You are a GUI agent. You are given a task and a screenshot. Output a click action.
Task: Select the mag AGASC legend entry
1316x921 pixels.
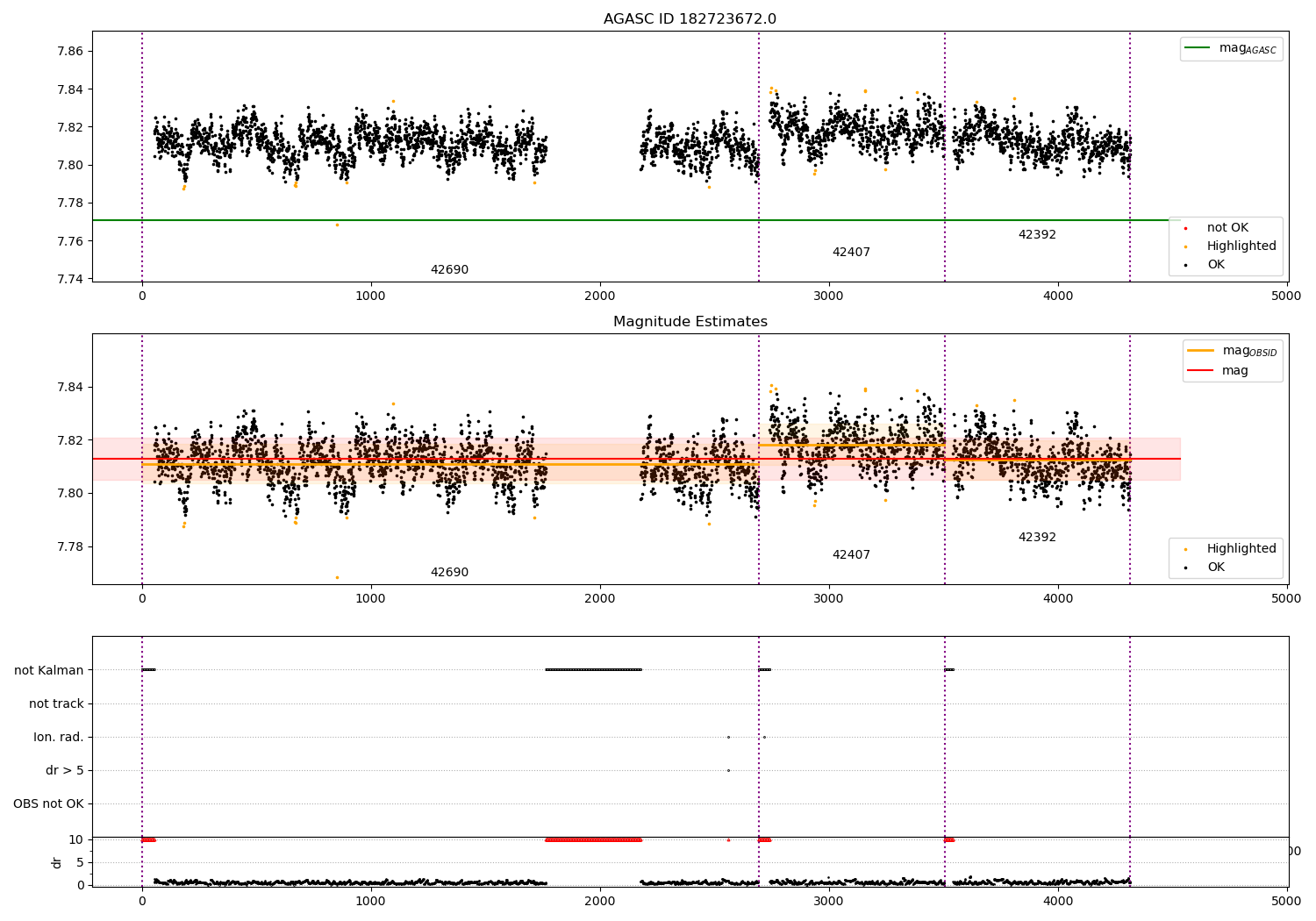pos(1231,48)
